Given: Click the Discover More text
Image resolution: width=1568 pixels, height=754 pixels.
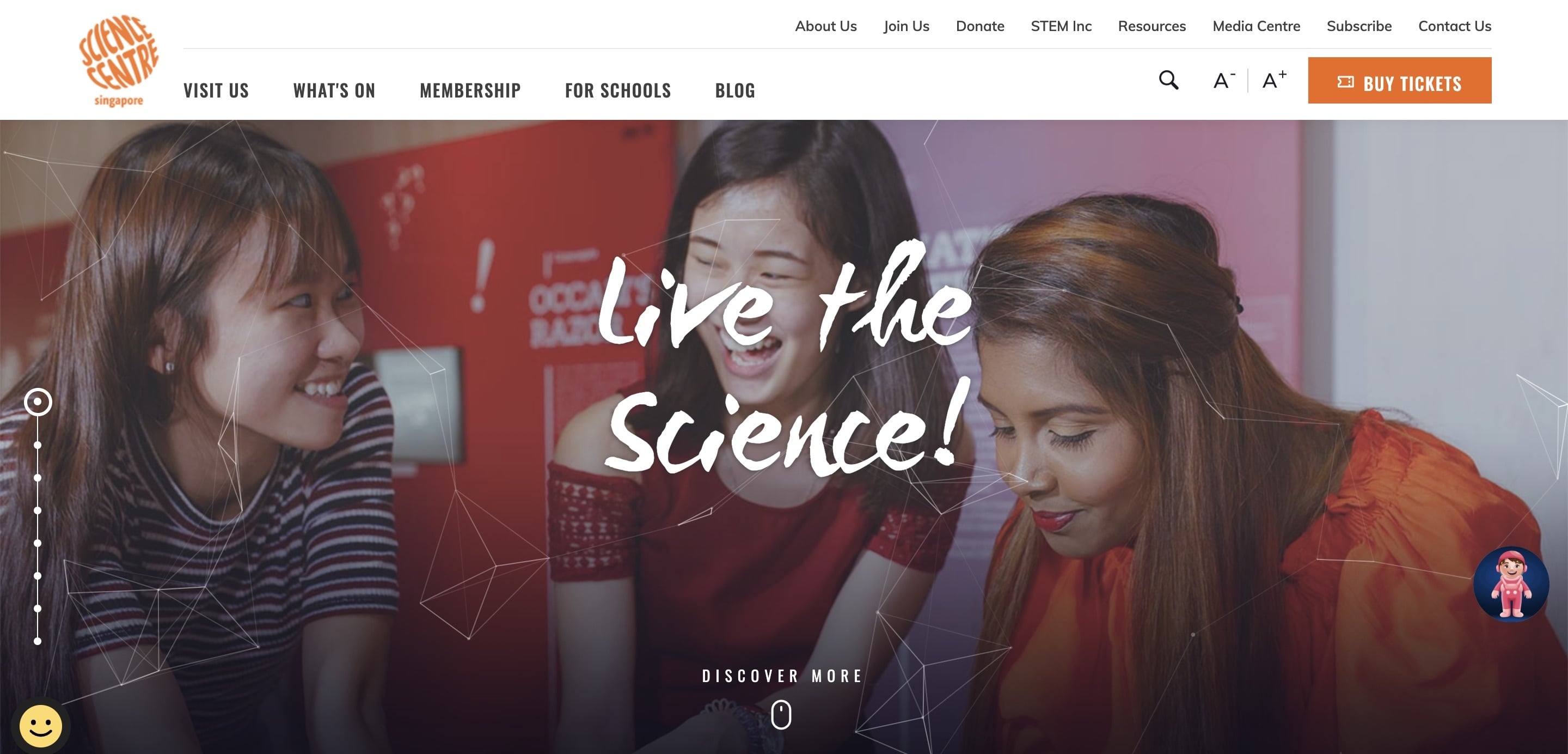Looking at the screenshot, I should pos(782,676).
